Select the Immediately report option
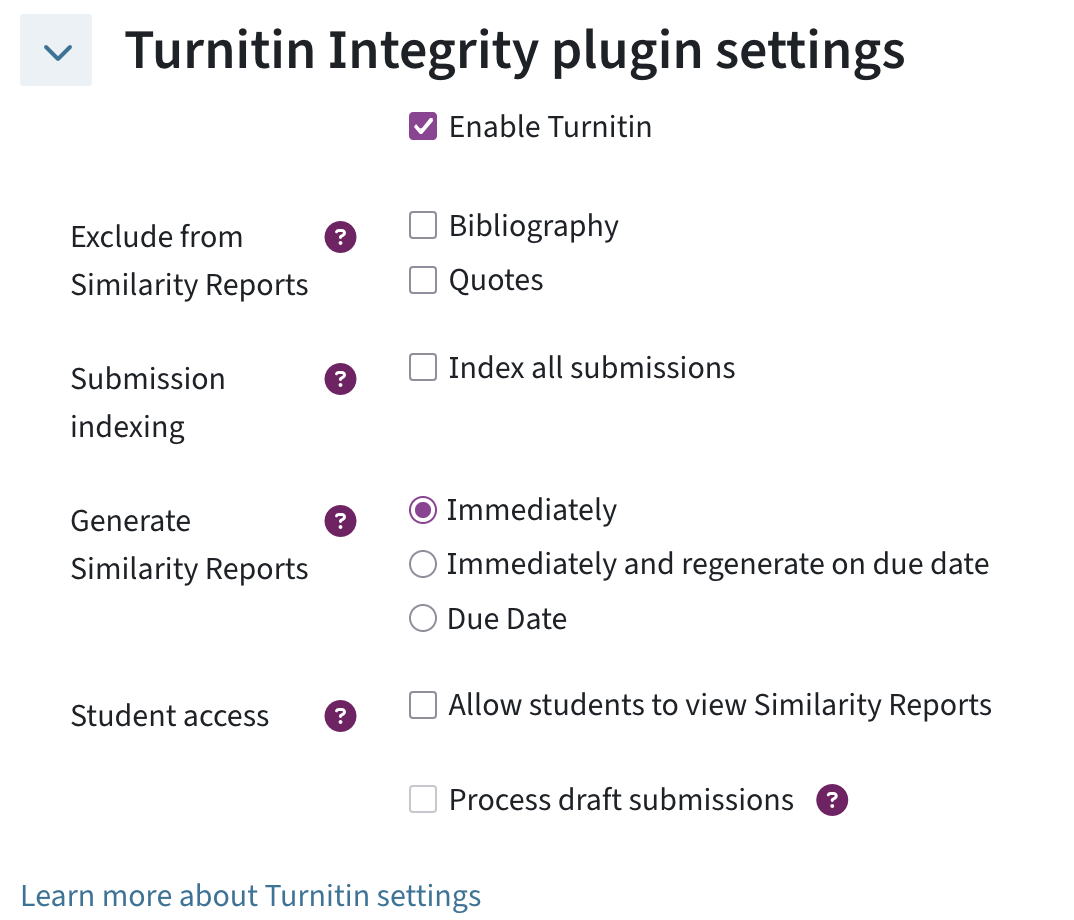The height and width of the screenshot is (920, 1074). 422,510
